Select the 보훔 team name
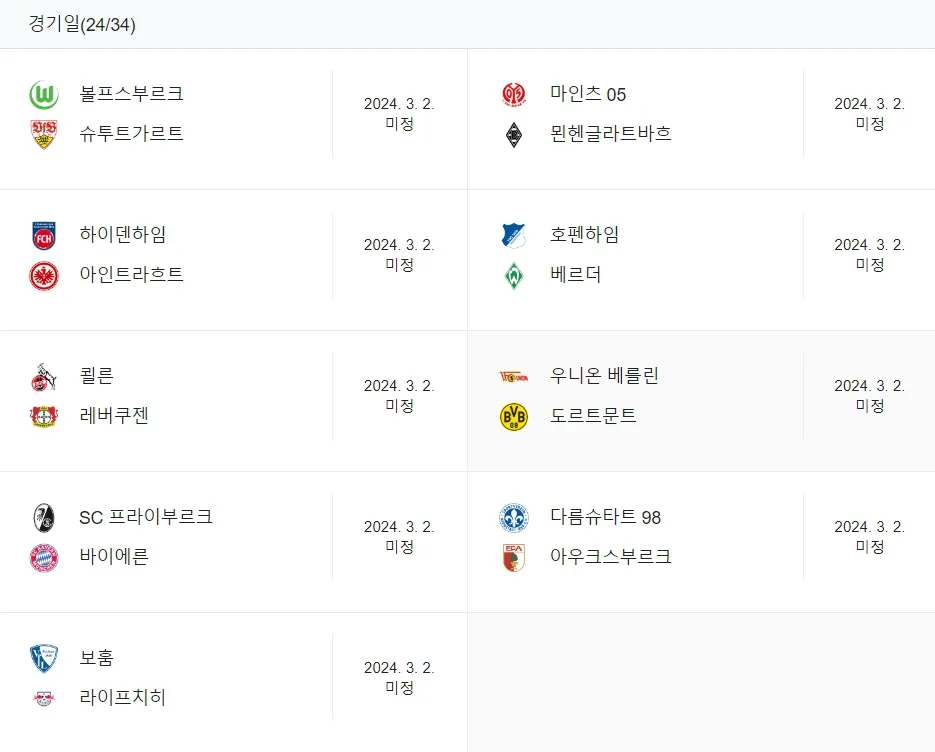The width and height of the screenshot is (935, 752). 97,658
